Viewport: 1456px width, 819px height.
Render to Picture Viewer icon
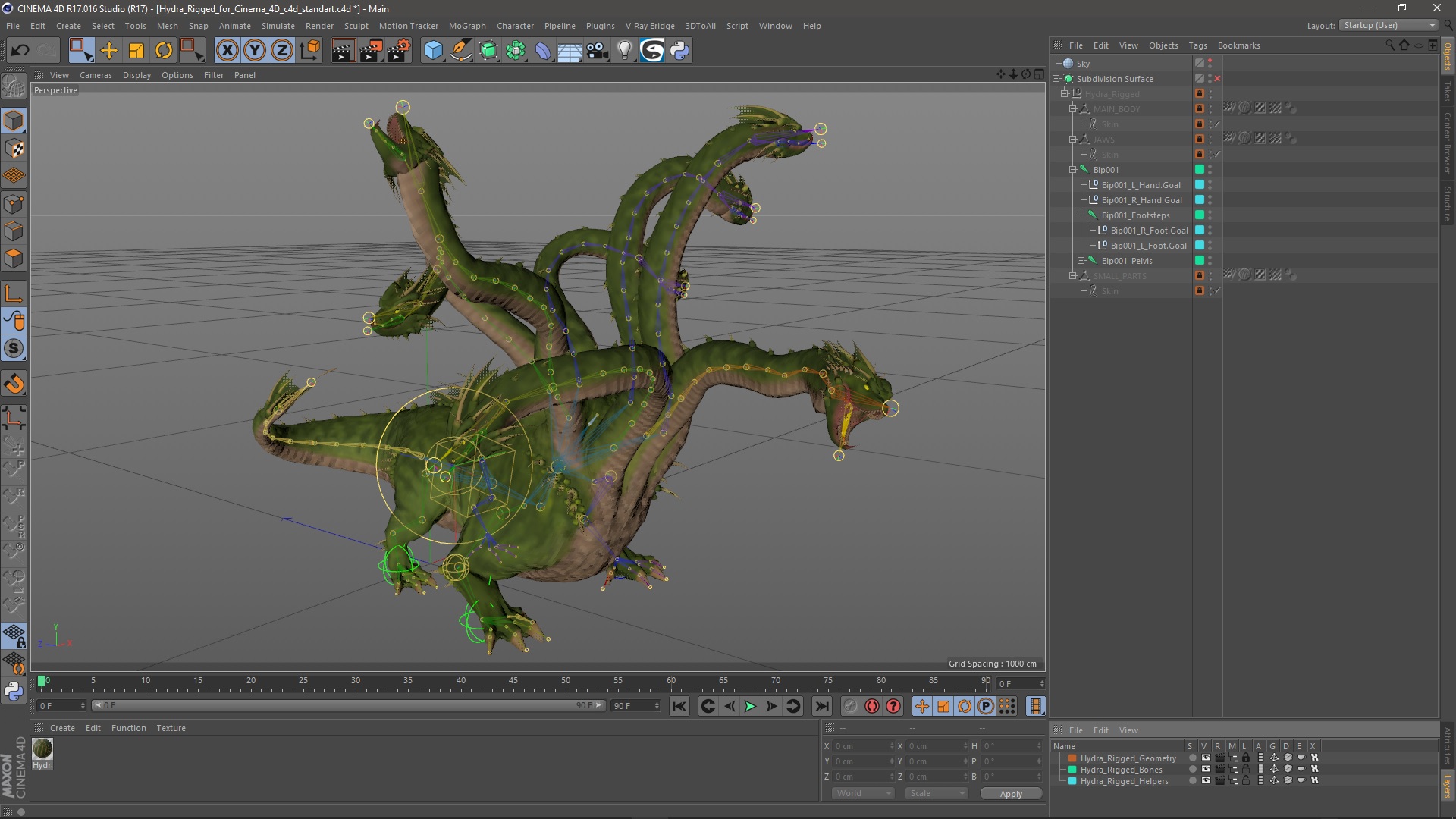pos(371,51)
